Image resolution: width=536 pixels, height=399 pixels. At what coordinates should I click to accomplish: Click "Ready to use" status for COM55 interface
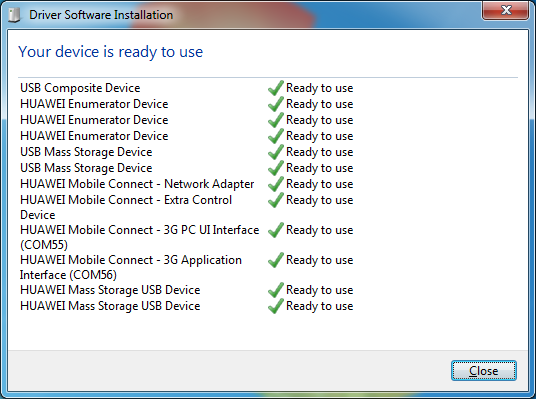(x=320, y=230)
